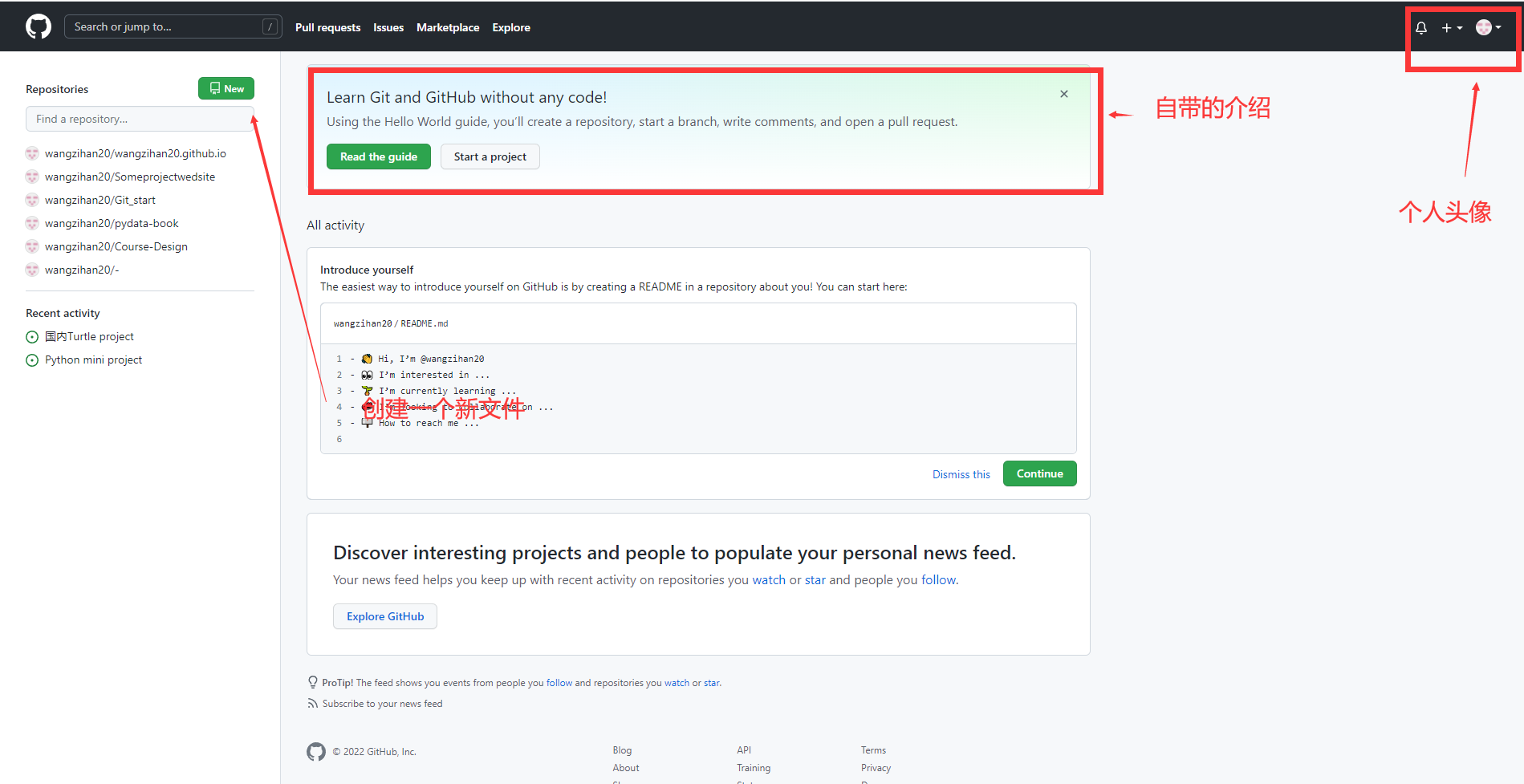
Task: Open wangzihan20/Git_start repository
Action: coord(100,200)
